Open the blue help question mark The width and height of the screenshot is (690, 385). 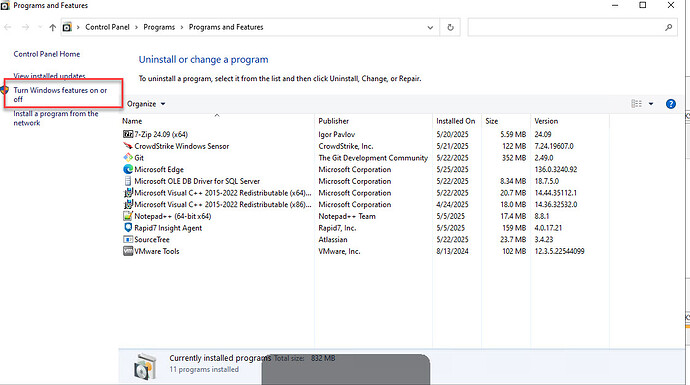click(671, 104)
